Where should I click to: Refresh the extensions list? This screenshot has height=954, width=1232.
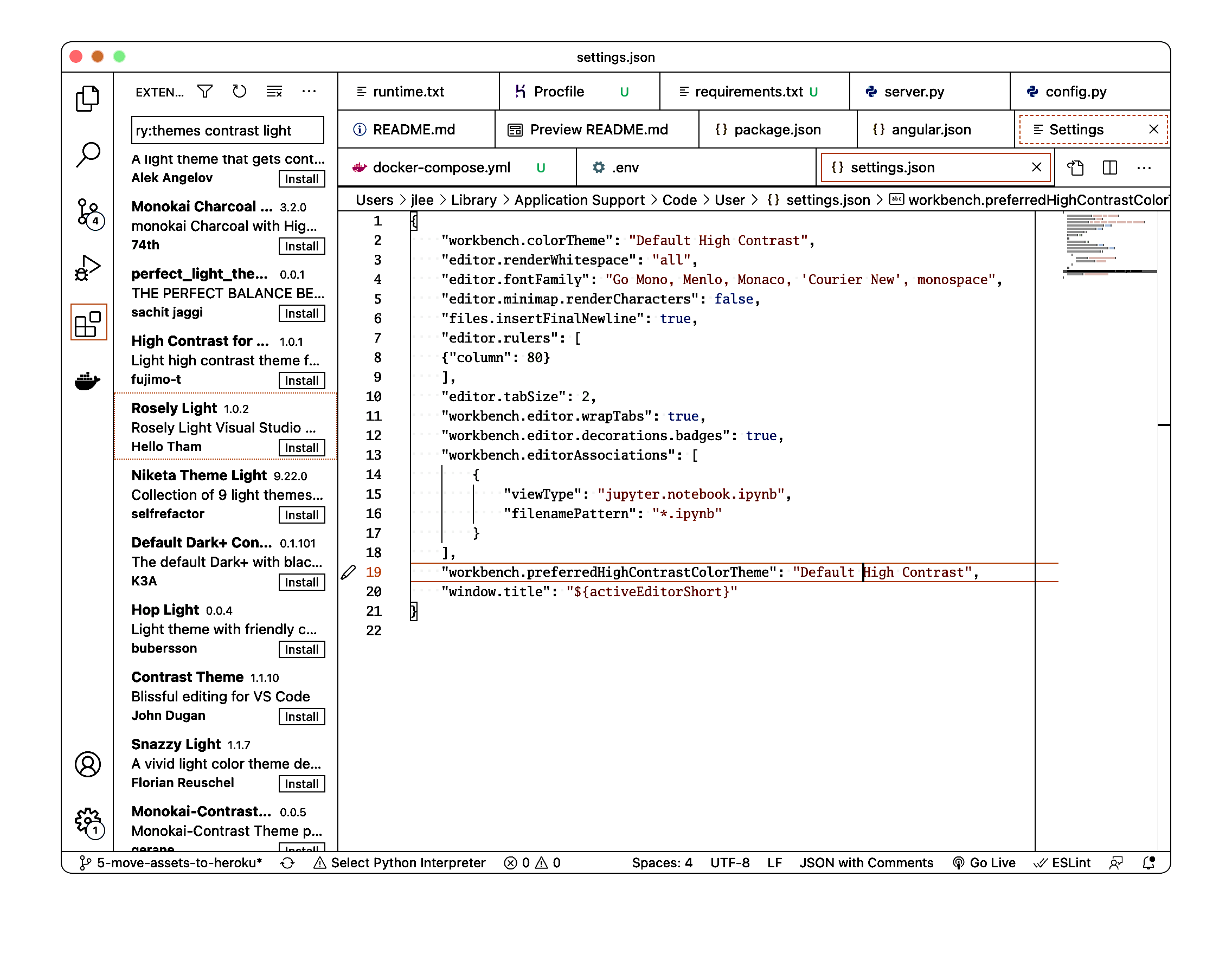pos(239,91)
